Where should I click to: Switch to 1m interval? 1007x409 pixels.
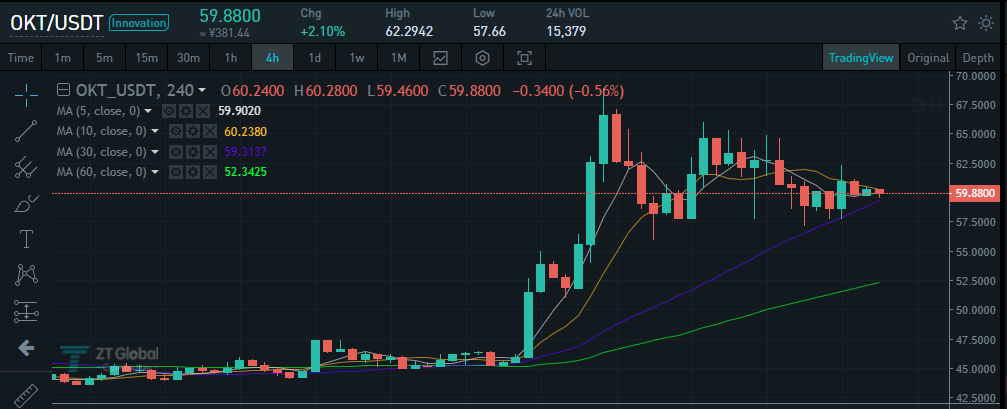click(x=62, y=58)
